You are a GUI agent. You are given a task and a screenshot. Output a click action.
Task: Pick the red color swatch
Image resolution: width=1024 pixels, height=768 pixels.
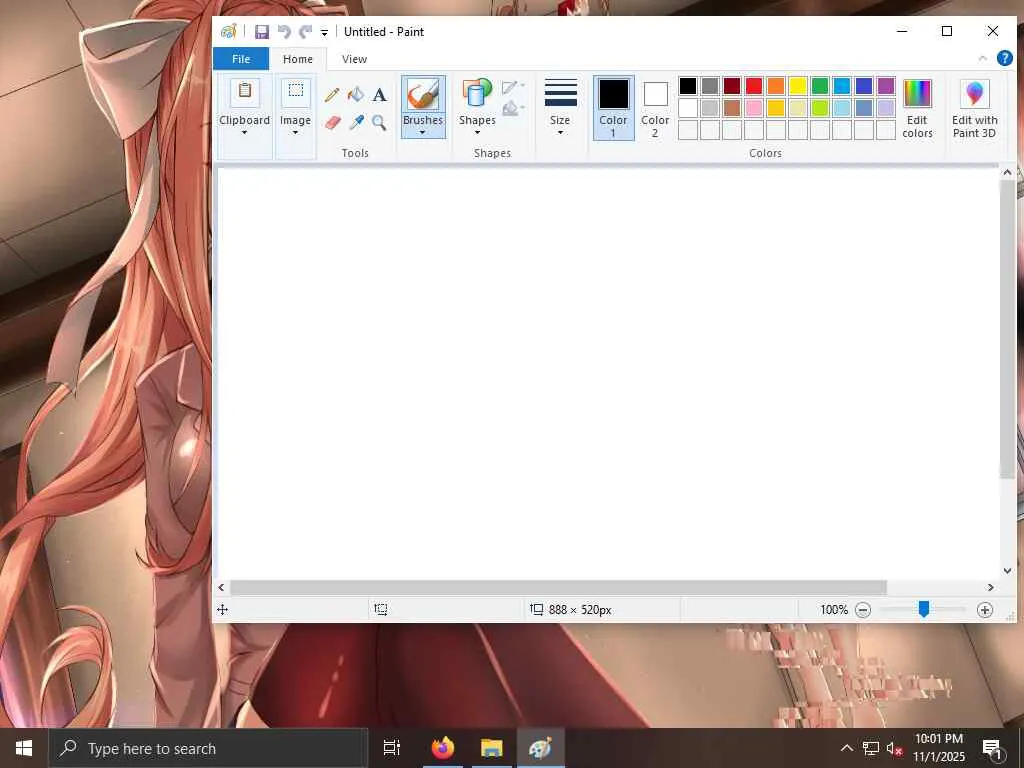pos(754,86)
